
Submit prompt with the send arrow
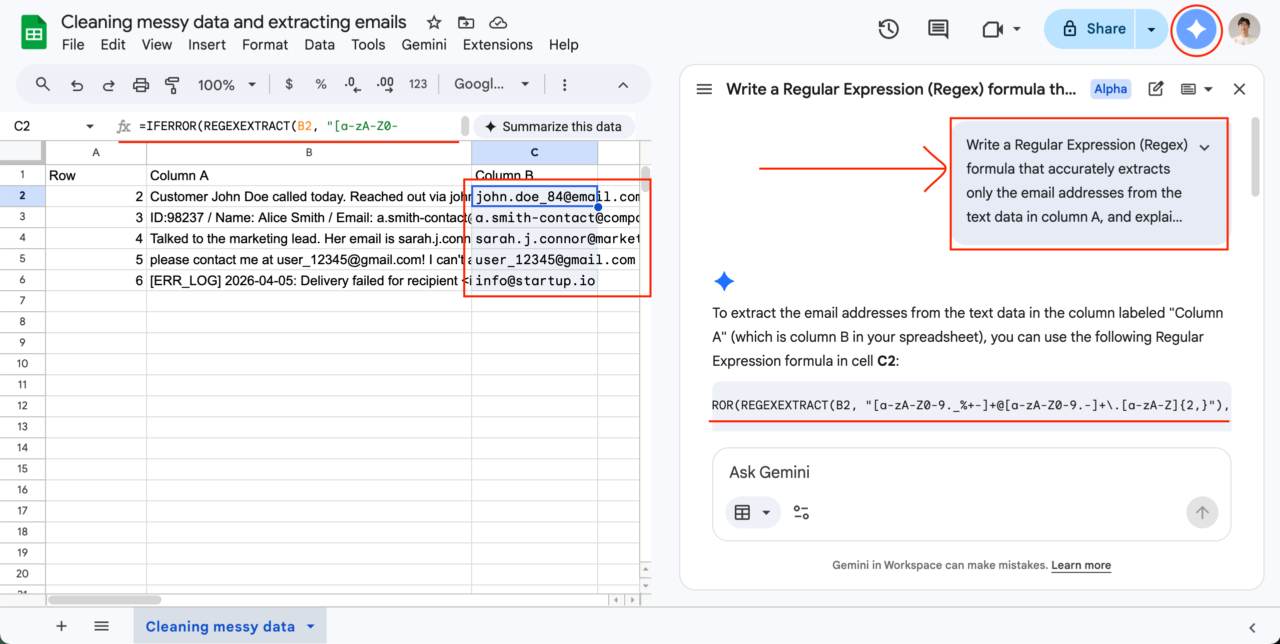click(1202, 512)
